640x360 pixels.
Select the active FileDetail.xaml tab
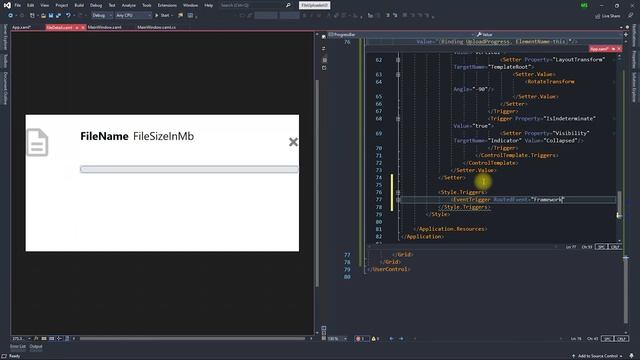(59, 27)
